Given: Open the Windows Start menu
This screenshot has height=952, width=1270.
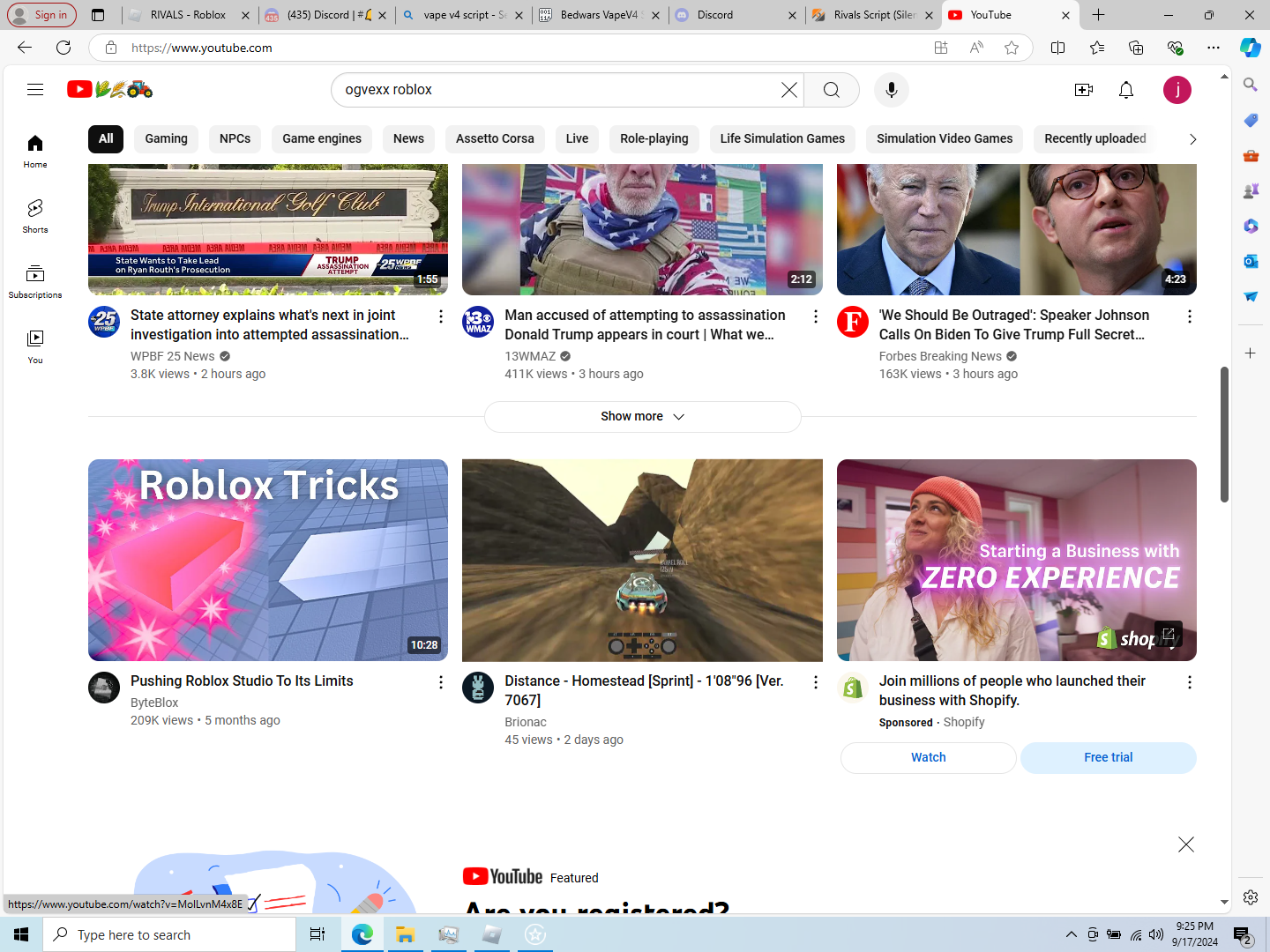Looking at the screenshot, I should [21, 934].
